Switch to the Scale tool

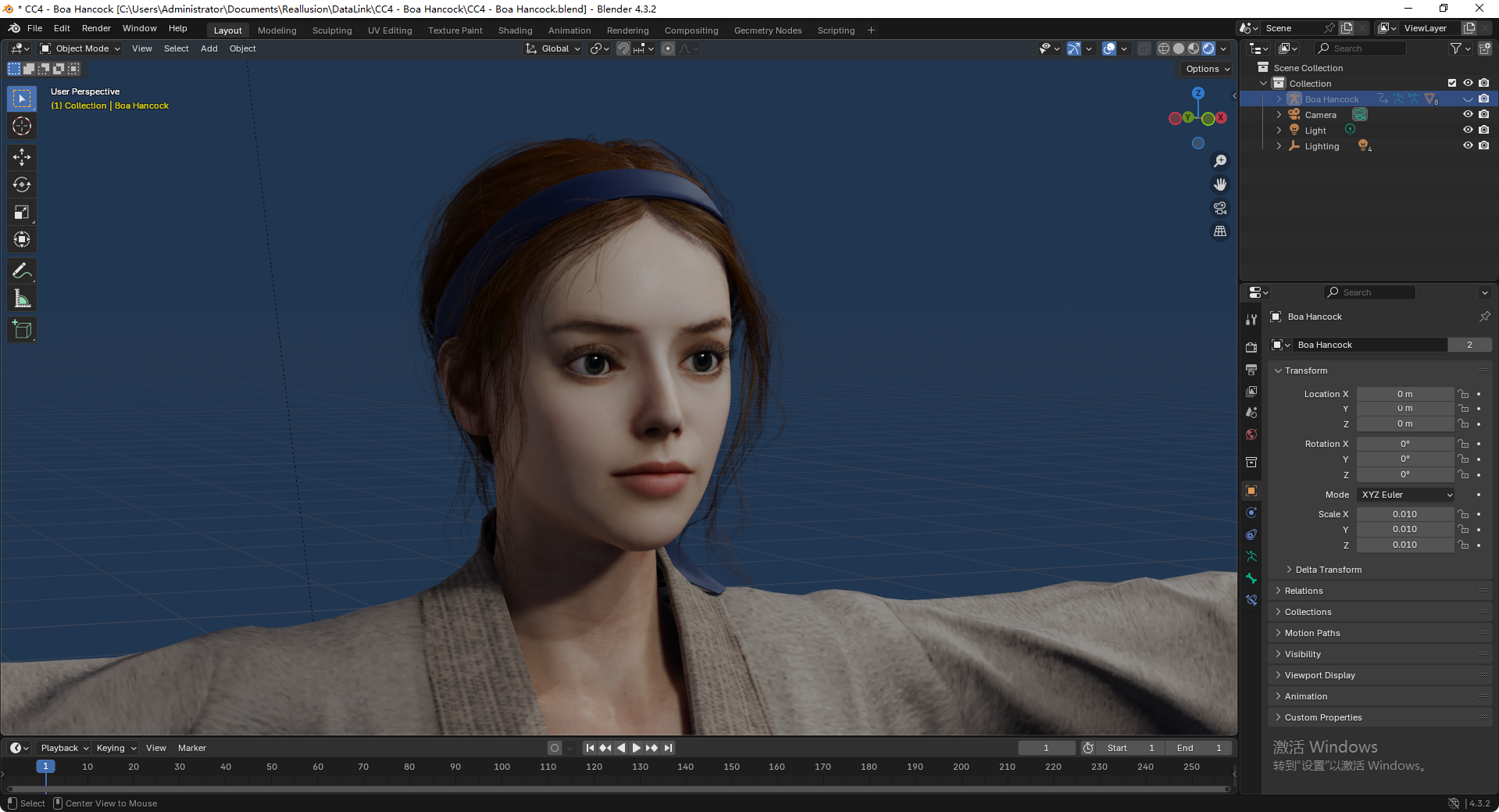tap(22, 212)
